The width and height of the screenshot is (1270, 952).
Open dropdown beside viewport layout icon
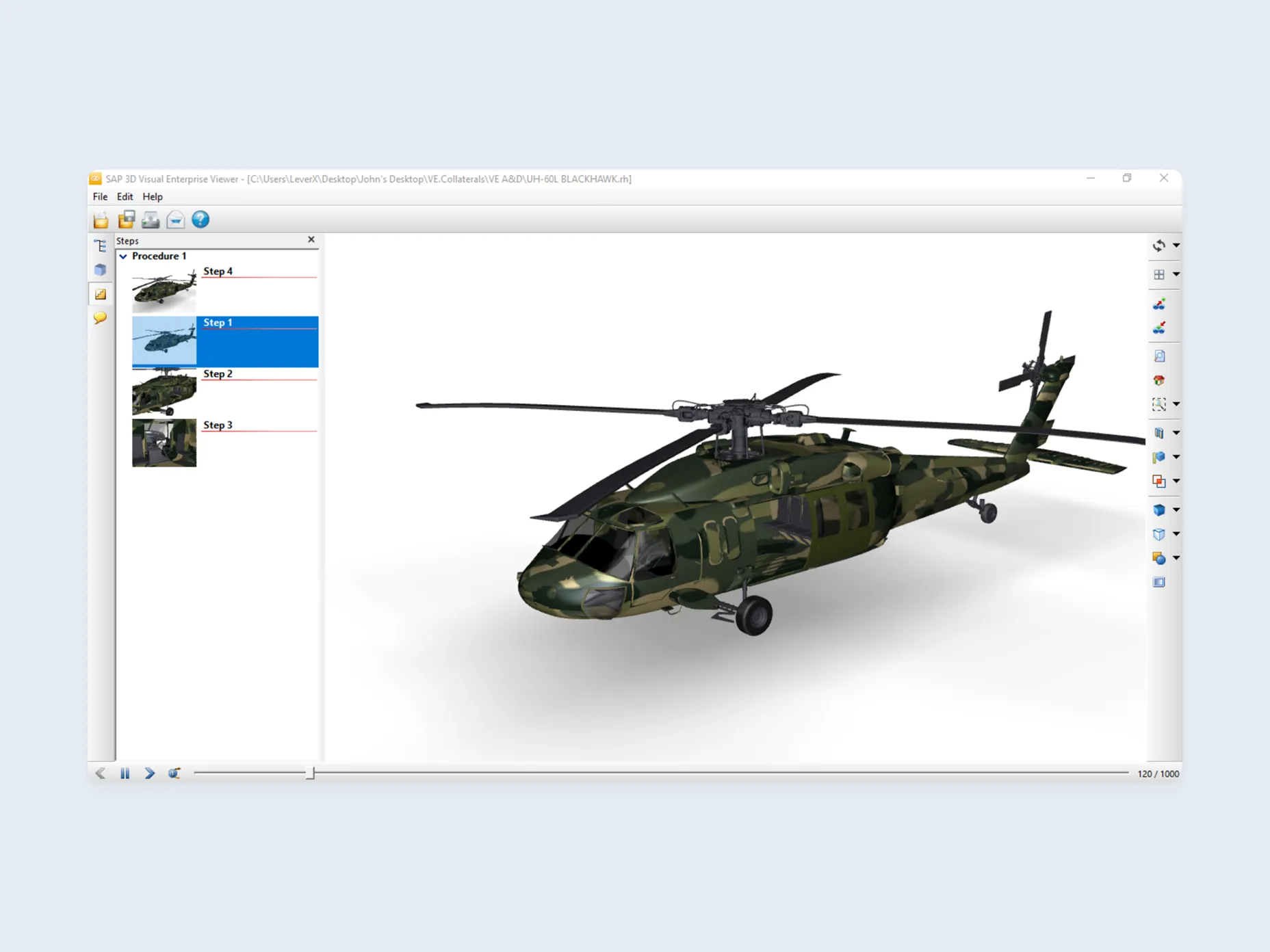[x=1176, y=274]
